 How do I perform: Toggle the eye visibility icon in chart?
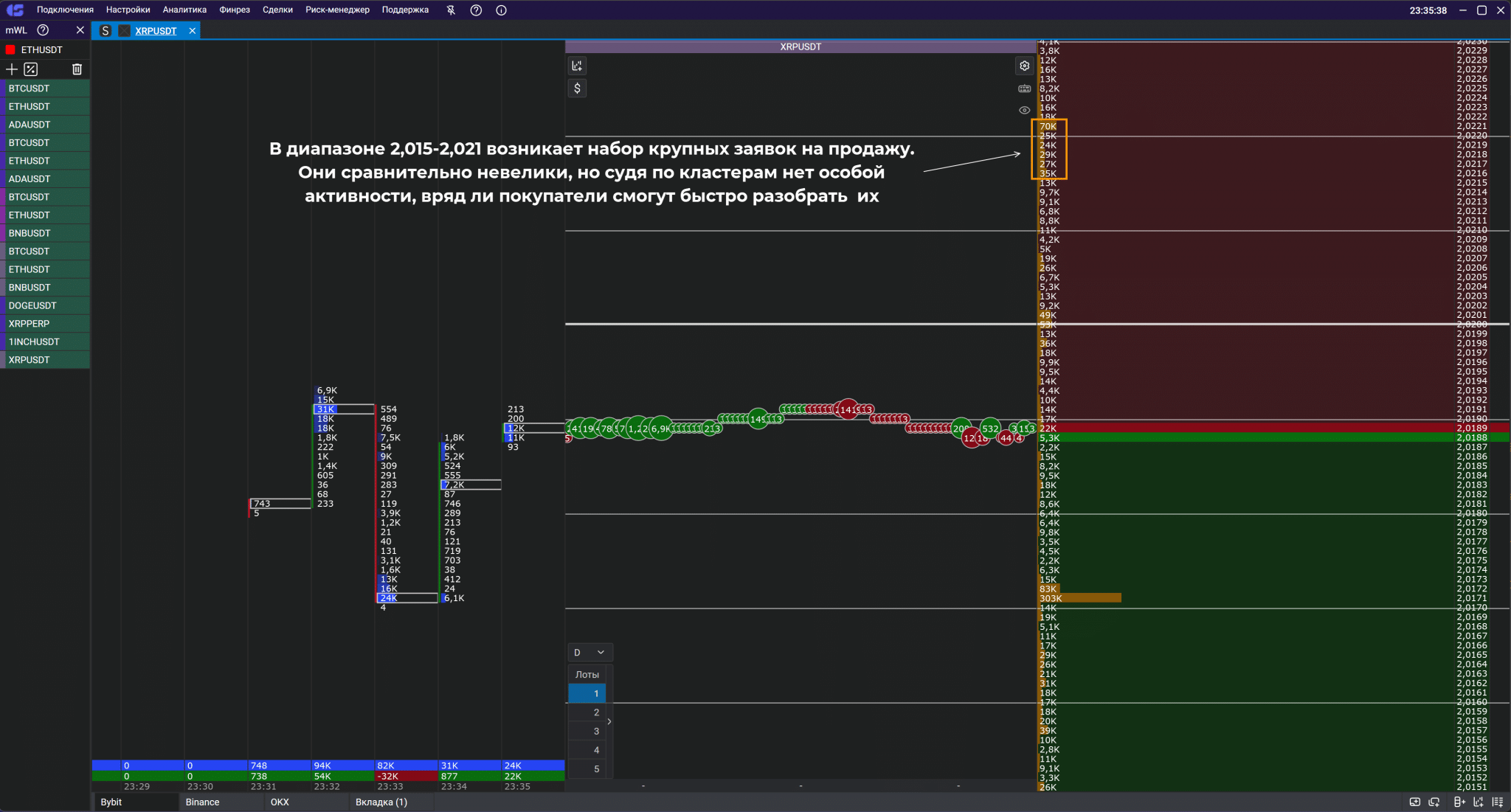(1025, 111)
